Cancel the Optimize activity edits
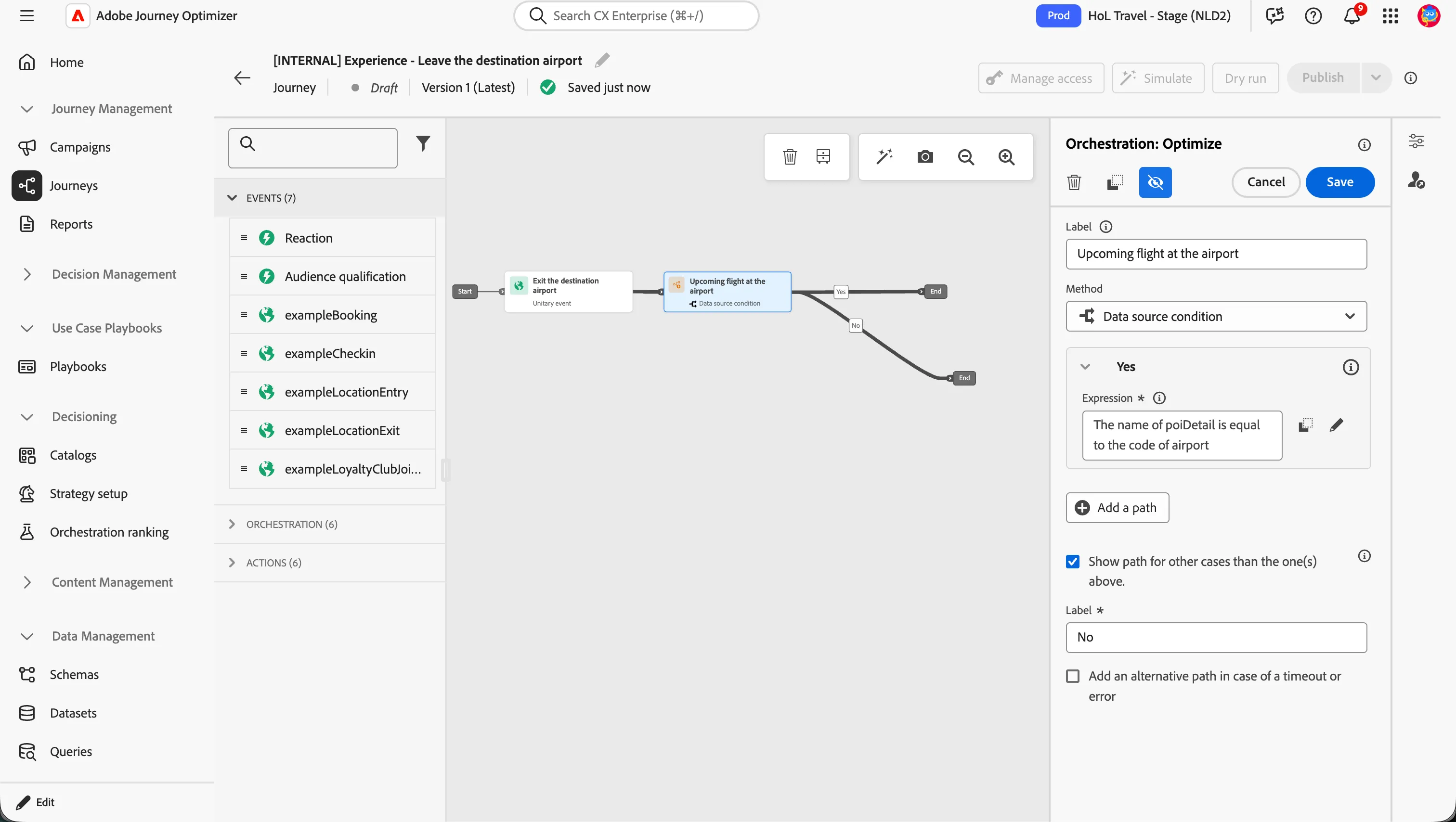1456x822 pixels. click(1265, 182)
